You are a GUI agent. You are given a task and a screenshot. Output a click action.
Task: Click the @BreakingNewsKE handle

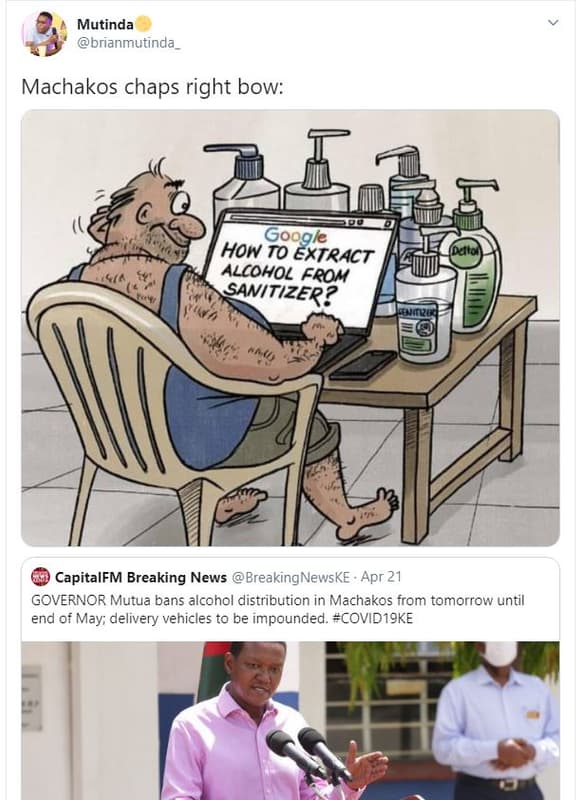point(290,577)
